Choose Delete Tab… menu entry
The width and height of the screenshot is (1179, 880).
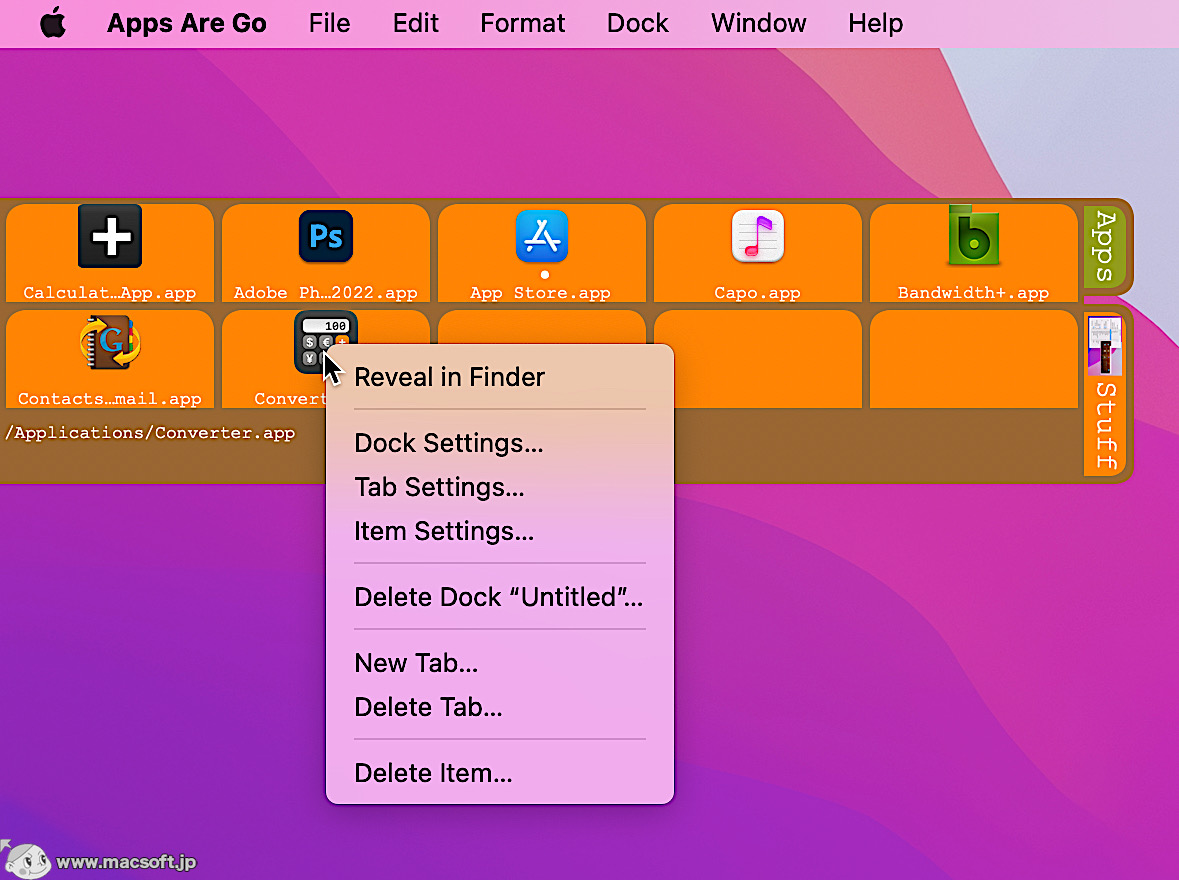pyautogui.click(x=500, y=707)
